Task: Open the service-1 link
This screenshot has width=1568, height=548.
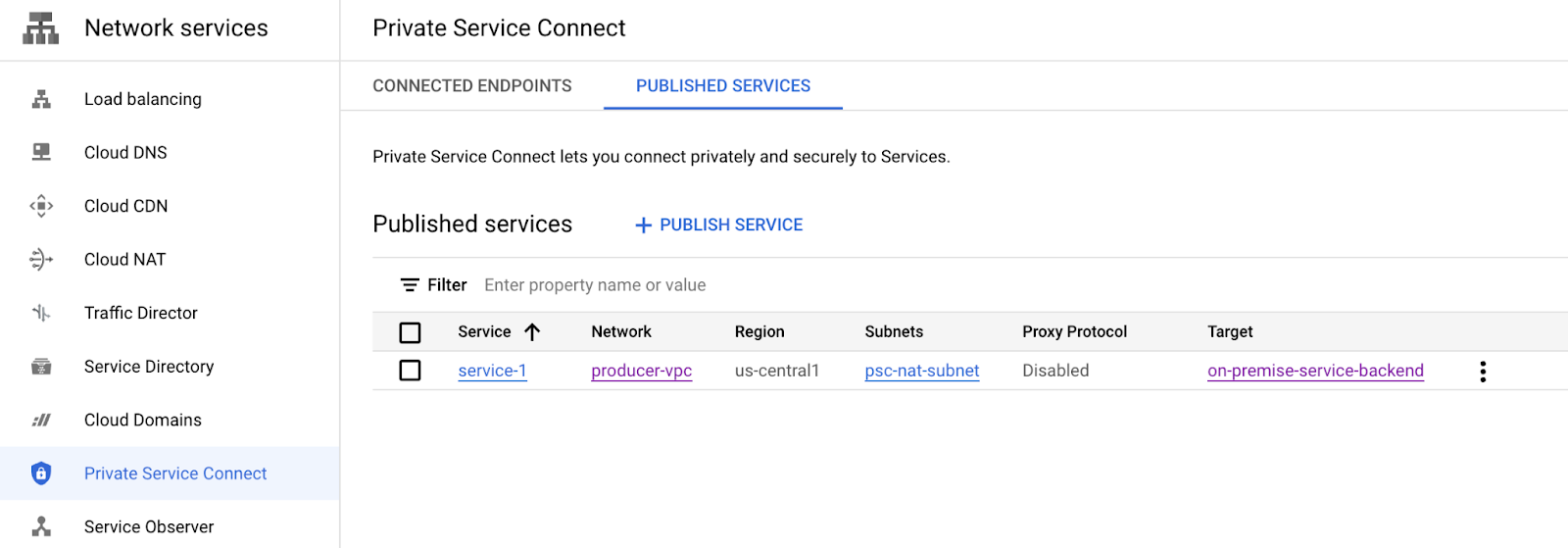Action: point(492,371)
